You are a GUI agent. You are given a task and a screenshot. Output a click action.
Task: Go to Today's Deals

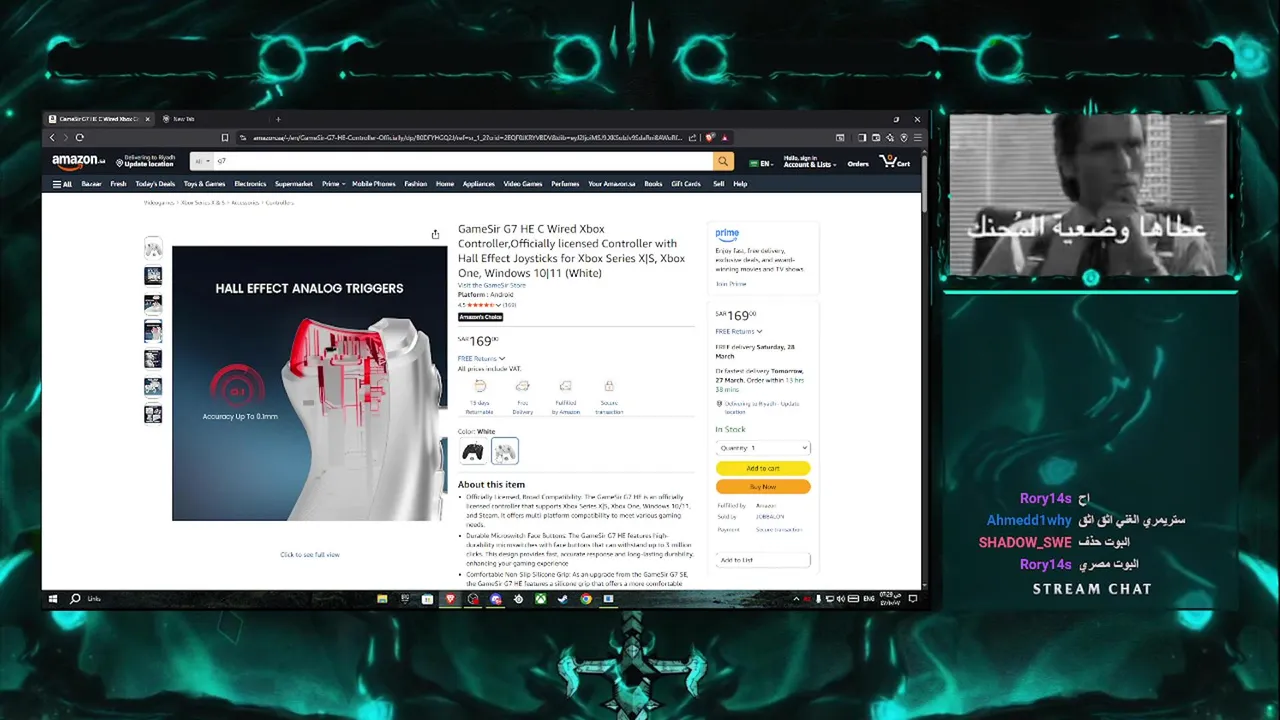click(x=155, y=184)
